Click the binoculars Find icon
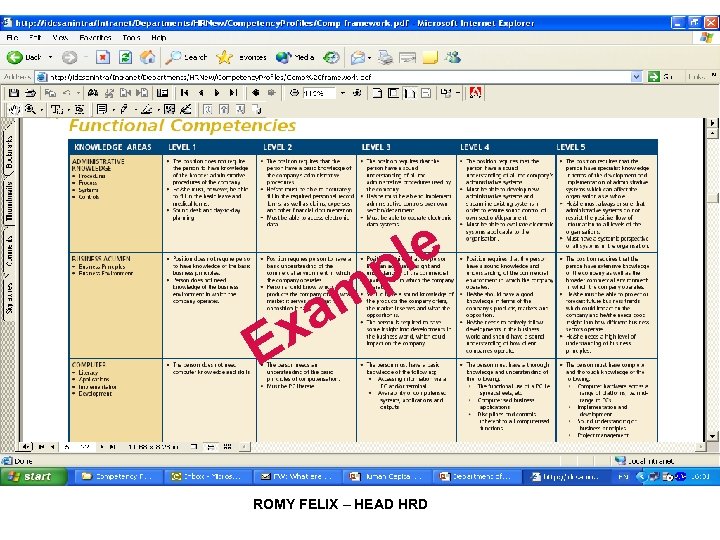This screenshot has width=720, height=540. 93,93
